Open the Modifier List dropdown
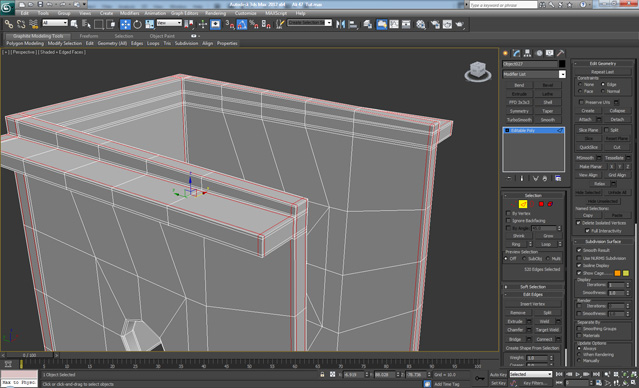This screenshot has width=639, height=388. coord(534,74)
